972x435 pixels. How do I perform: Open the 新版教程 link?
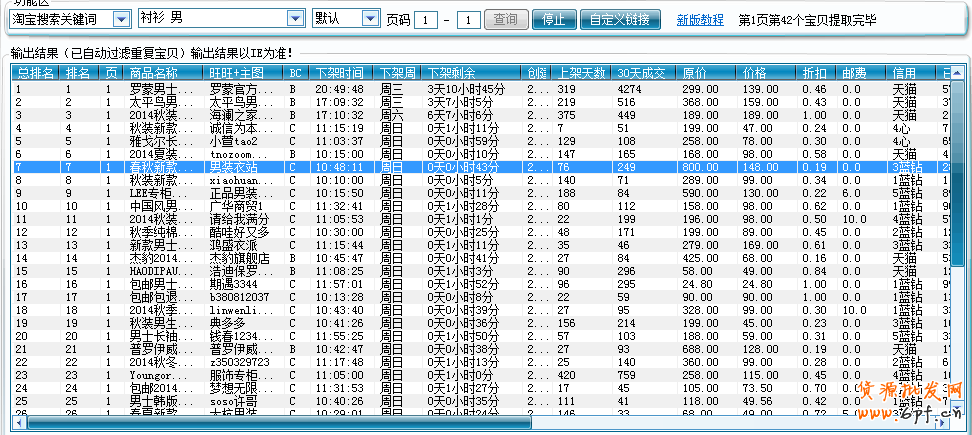700,20
